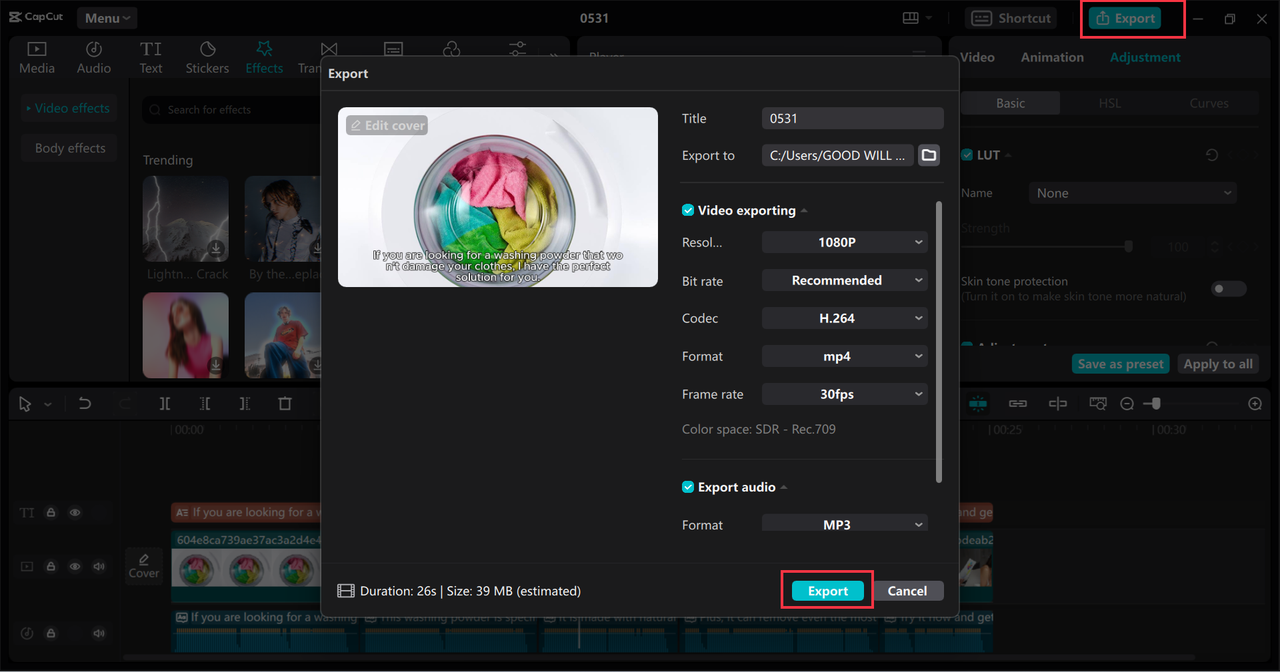
Task: Lock the text track
Action: (51, 512)
